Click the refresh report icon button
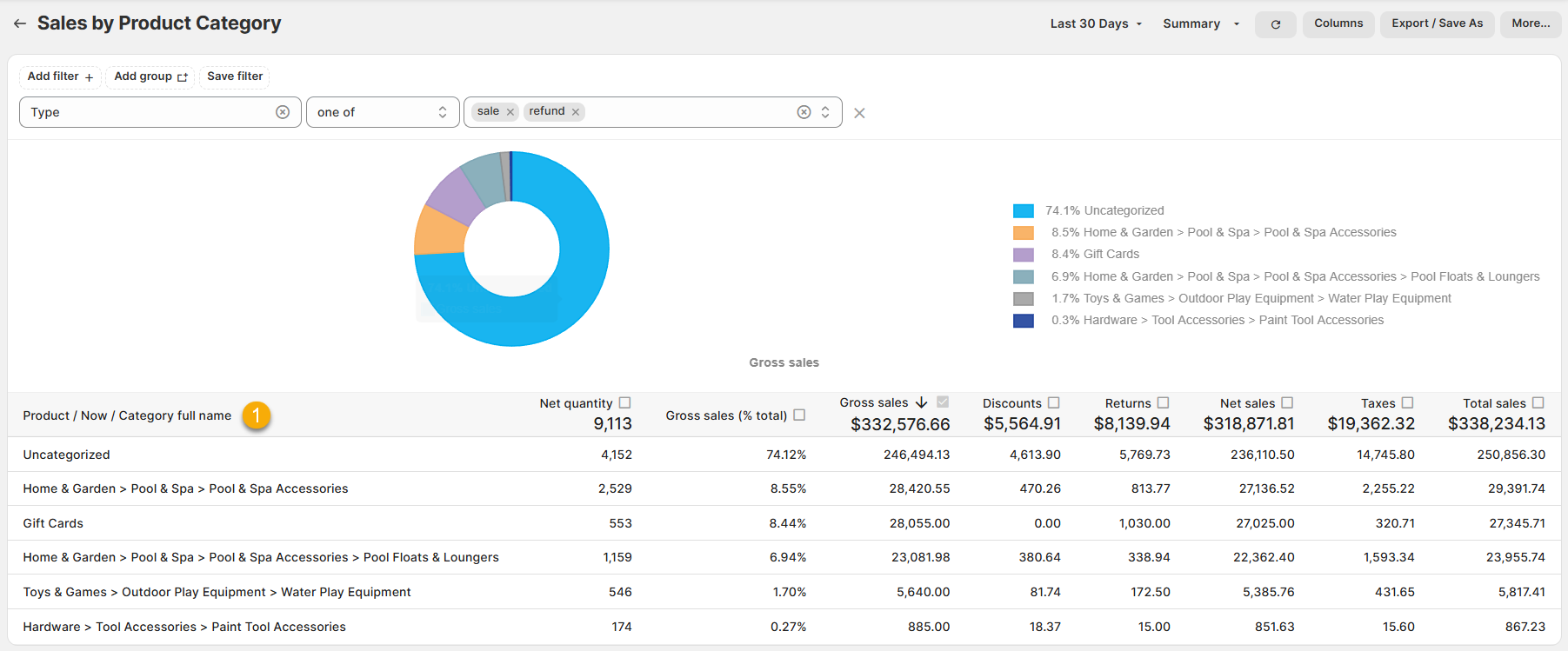1568x651 pixels. 1275,24
